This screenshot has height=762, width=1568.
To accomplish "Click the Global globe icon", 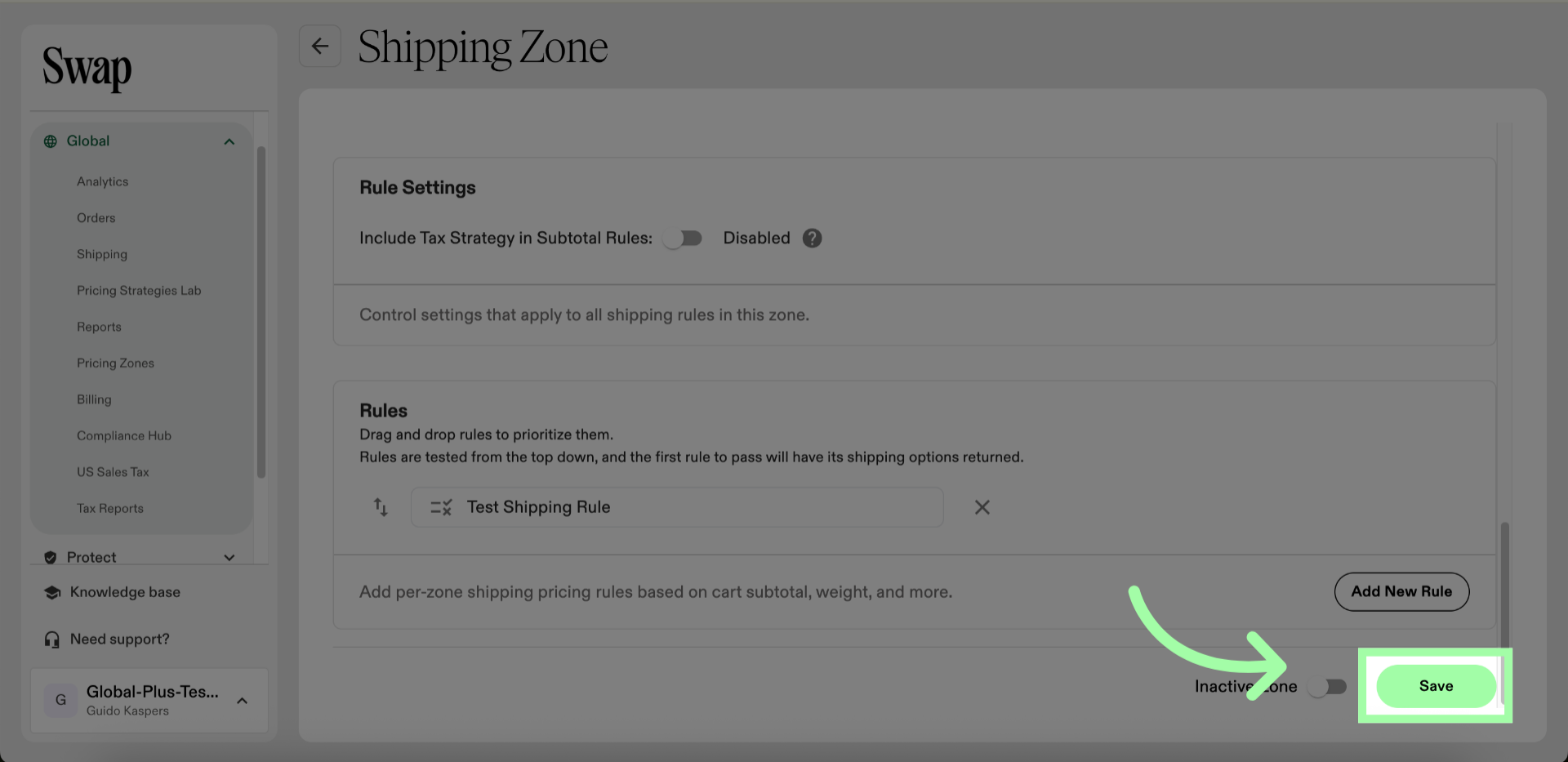I will point(51,141).
